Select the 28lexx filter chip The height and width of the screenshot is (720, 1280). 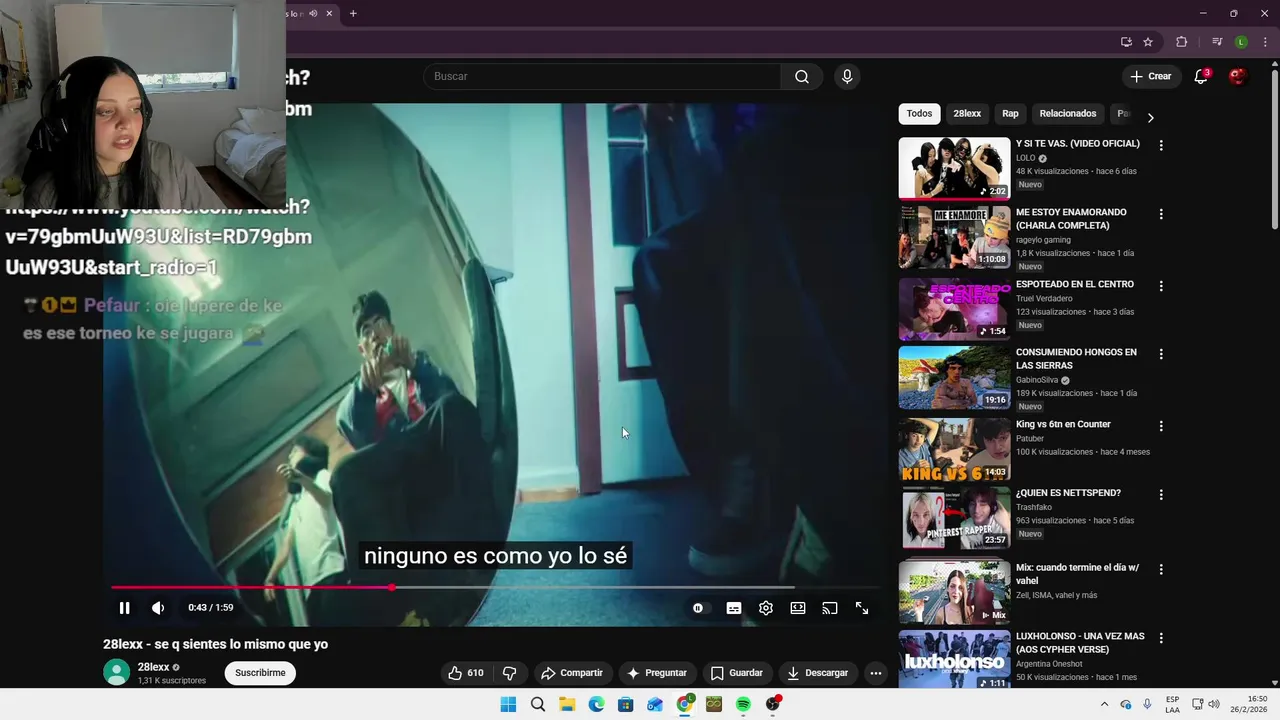967,114
